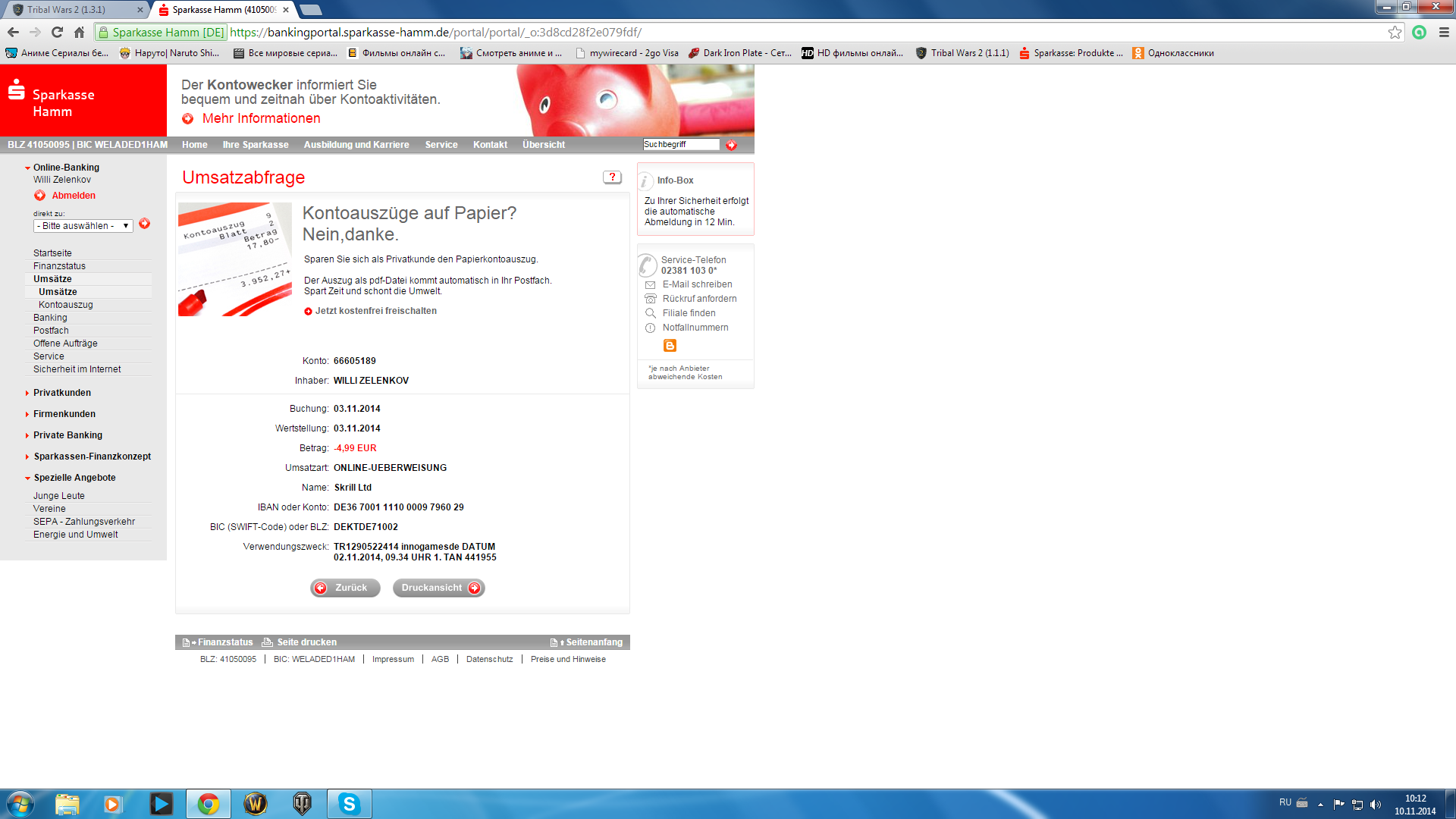Viewport: 1456px width, 819px height.
Task: Expand the Firmenkunden section
Action: tap(64, 414)
